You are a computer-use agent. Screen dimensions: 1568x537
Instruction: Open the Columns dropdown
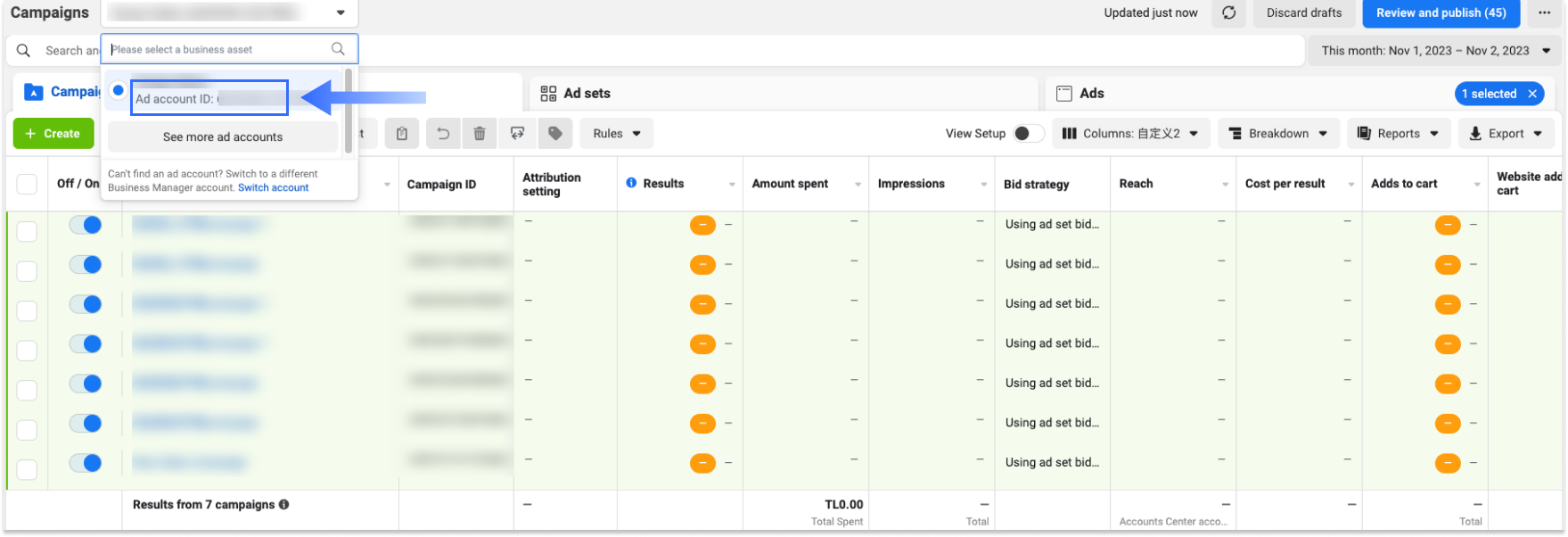tap(1130, 134)
